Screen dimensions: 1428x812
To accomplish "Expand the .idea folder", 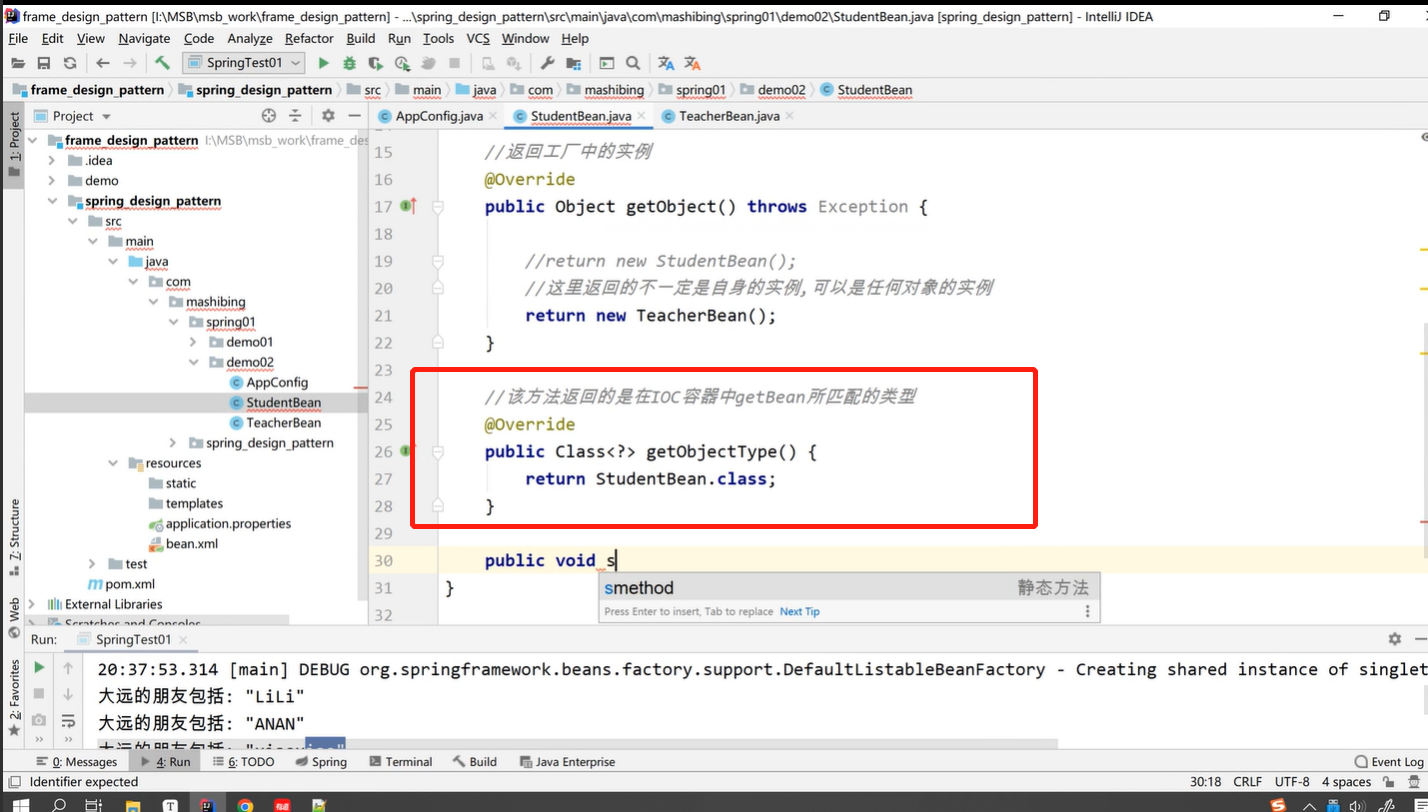I will [x=51, y=160].
